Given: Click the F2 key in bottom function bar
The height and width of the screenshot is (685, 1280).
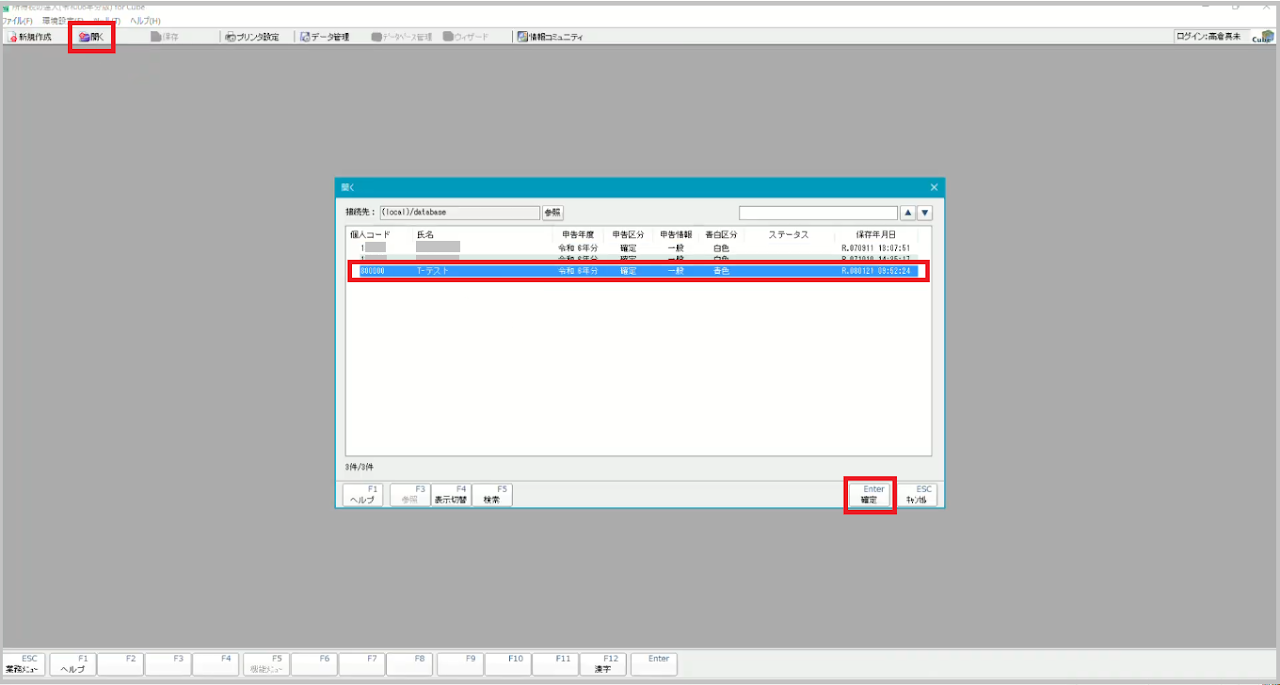Looking at the screenshot, I should click(121, 664).
